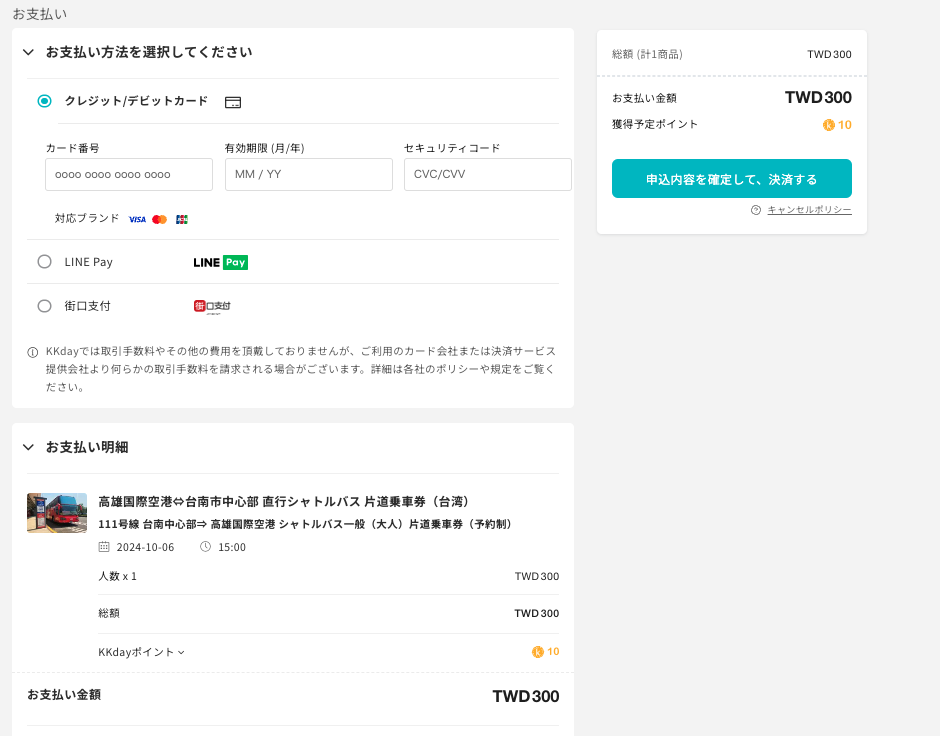Focus the 有効期限 MM / YY field
This screenshot has width=940, height=736.
[308, 174]
